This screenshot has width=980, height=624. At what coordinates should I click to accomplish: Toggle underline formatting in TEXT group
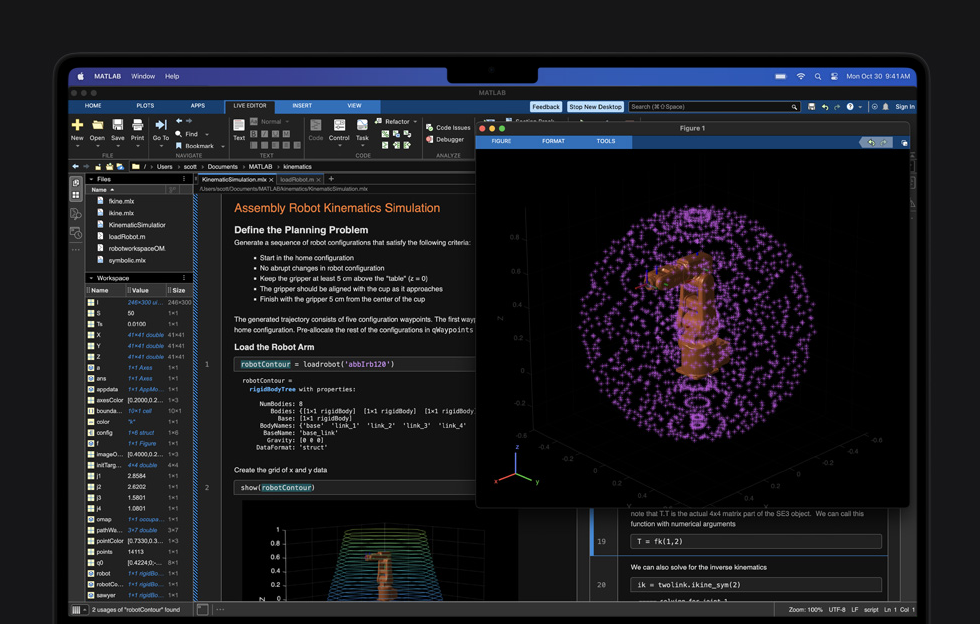tap(275, 134)
